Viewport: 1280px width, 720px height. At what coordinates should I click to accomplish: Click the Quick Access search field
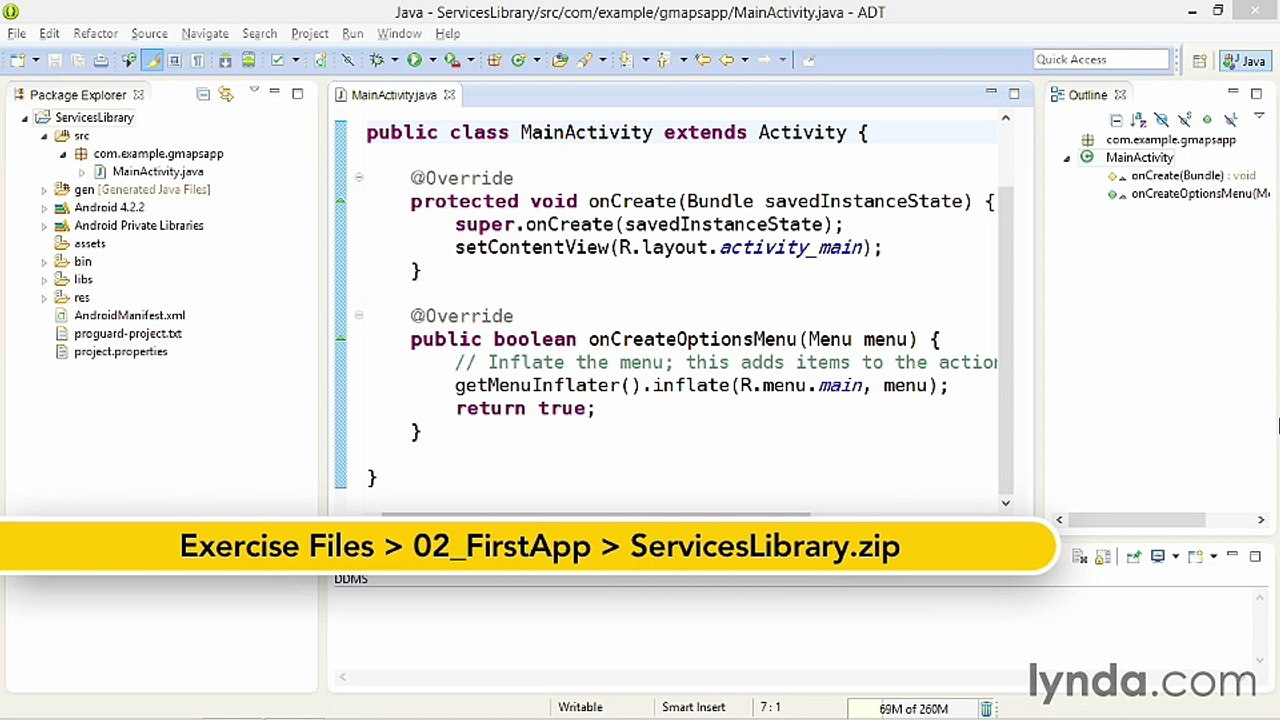1101,60
